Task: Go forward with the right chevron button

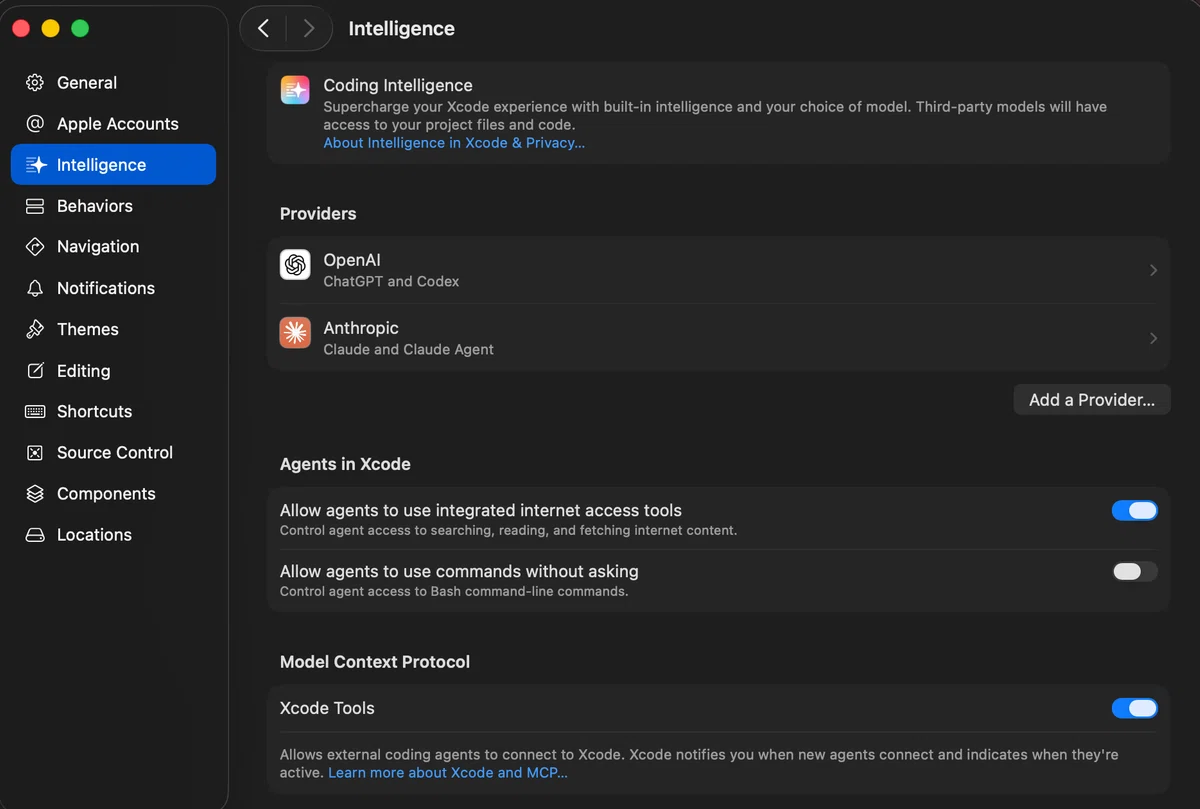Action: pyautogui.click(x=308, y=28)
